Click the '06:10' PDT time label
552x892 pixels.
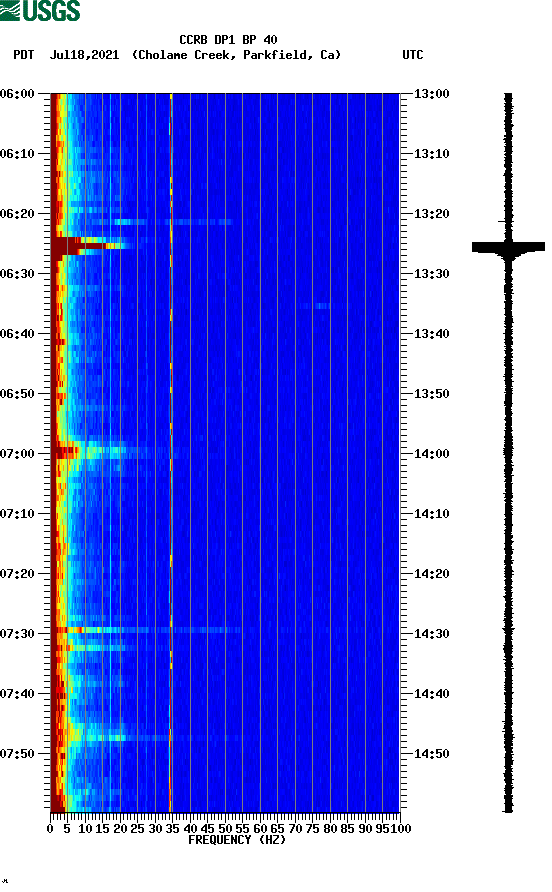pos(18,154)
